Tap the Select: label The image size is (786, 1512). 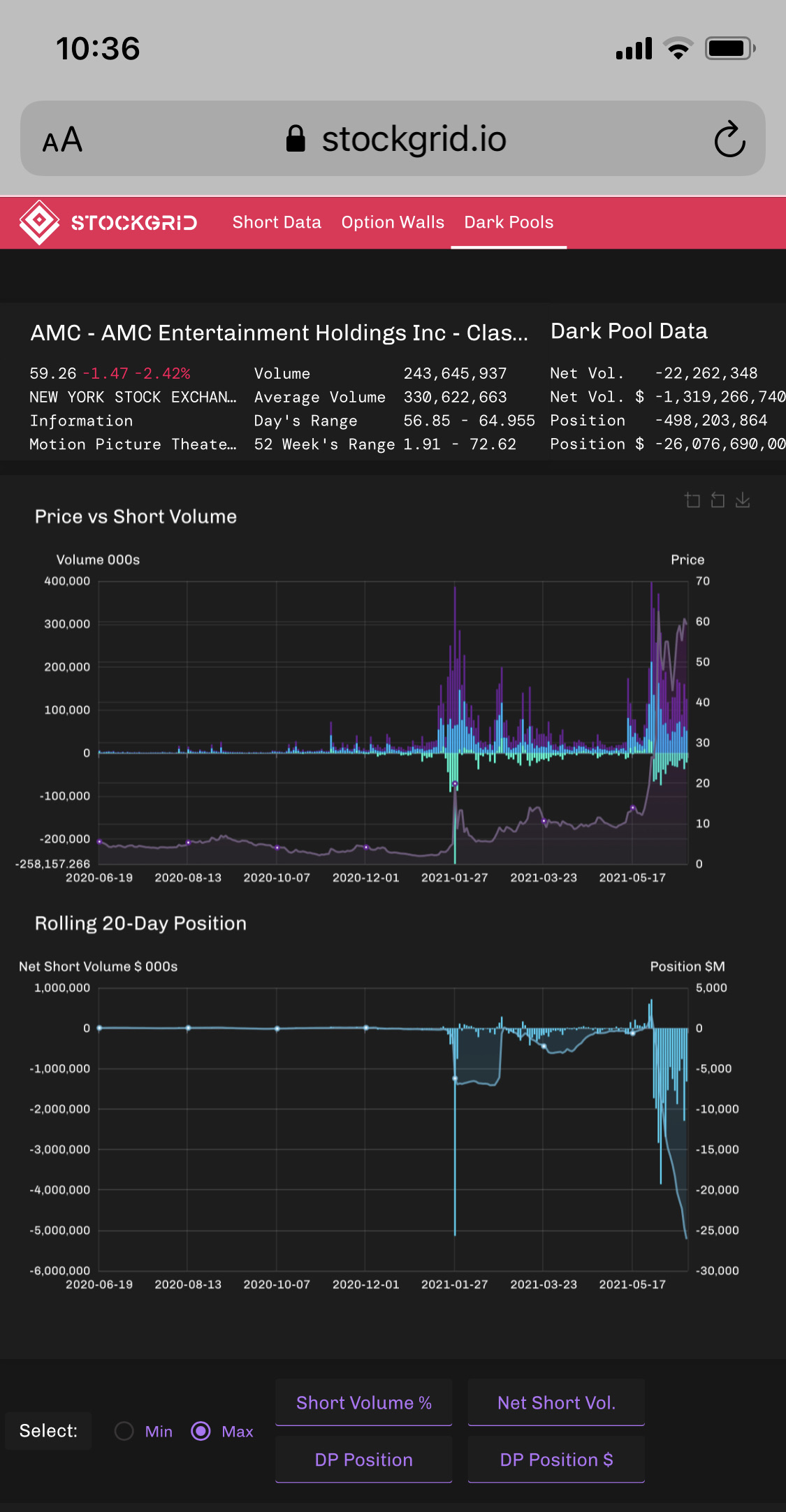pos(48,1431)
